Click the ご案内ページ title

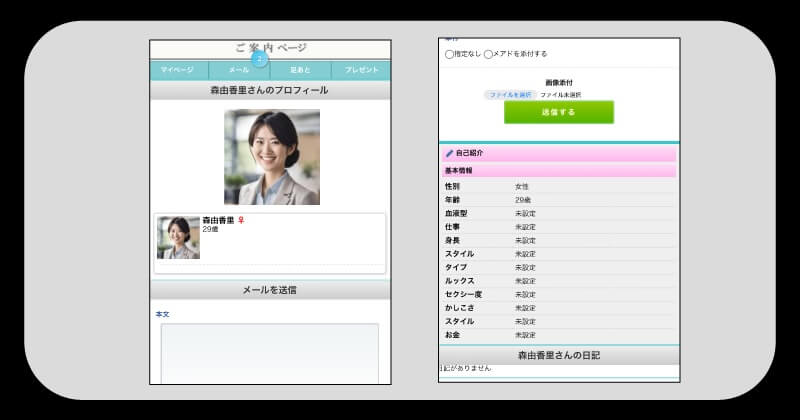click(x=271, y=48)
